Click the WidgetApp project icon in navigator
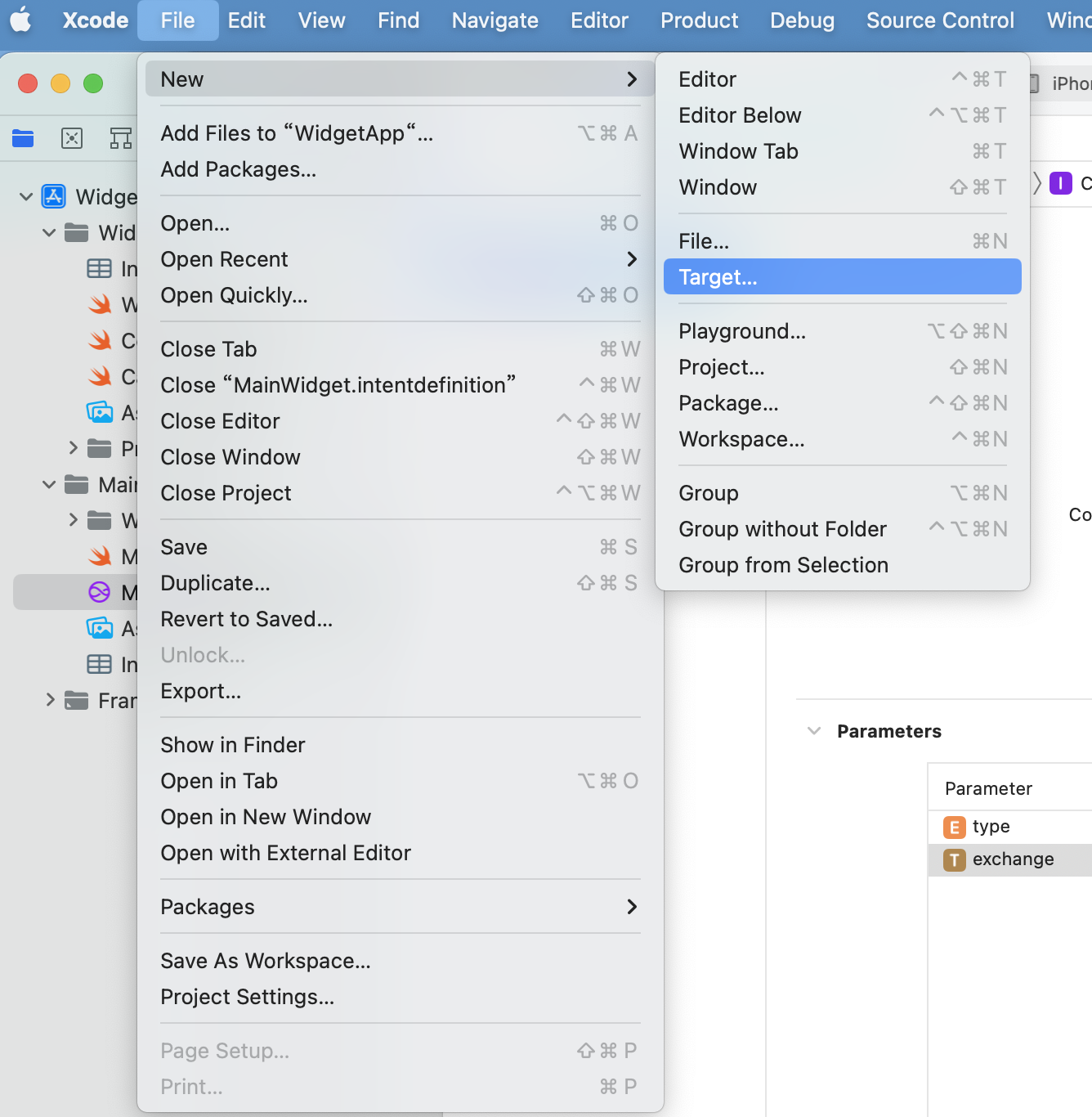 pyautogui.click(x=54, y=196)
